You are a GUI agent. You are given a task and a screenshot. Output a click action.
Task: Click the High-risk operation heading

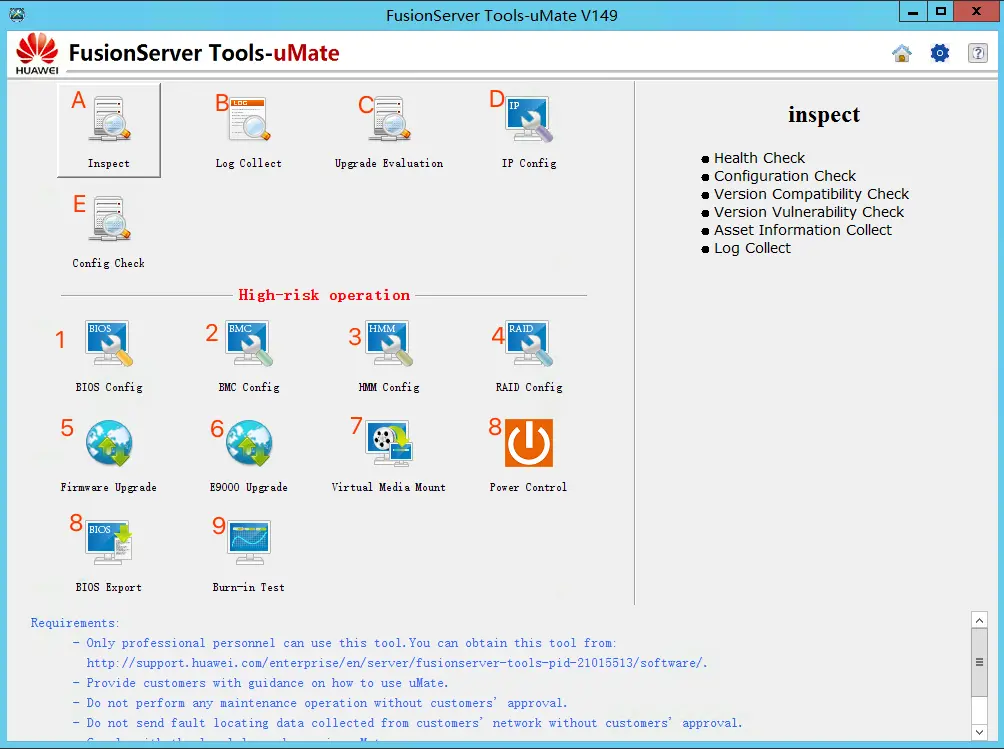coord(324,295)
